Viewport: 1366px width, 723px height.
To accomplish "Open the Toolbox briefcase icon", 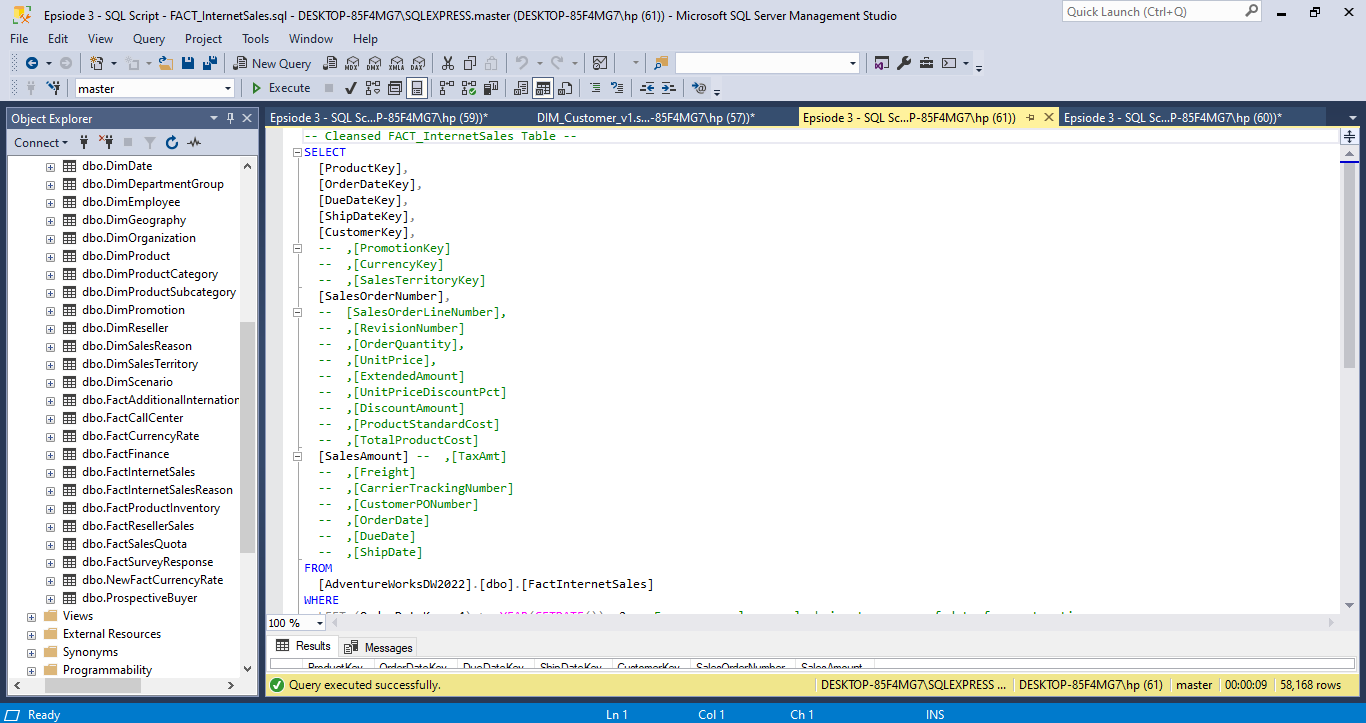I will click(x=926, y=63).
